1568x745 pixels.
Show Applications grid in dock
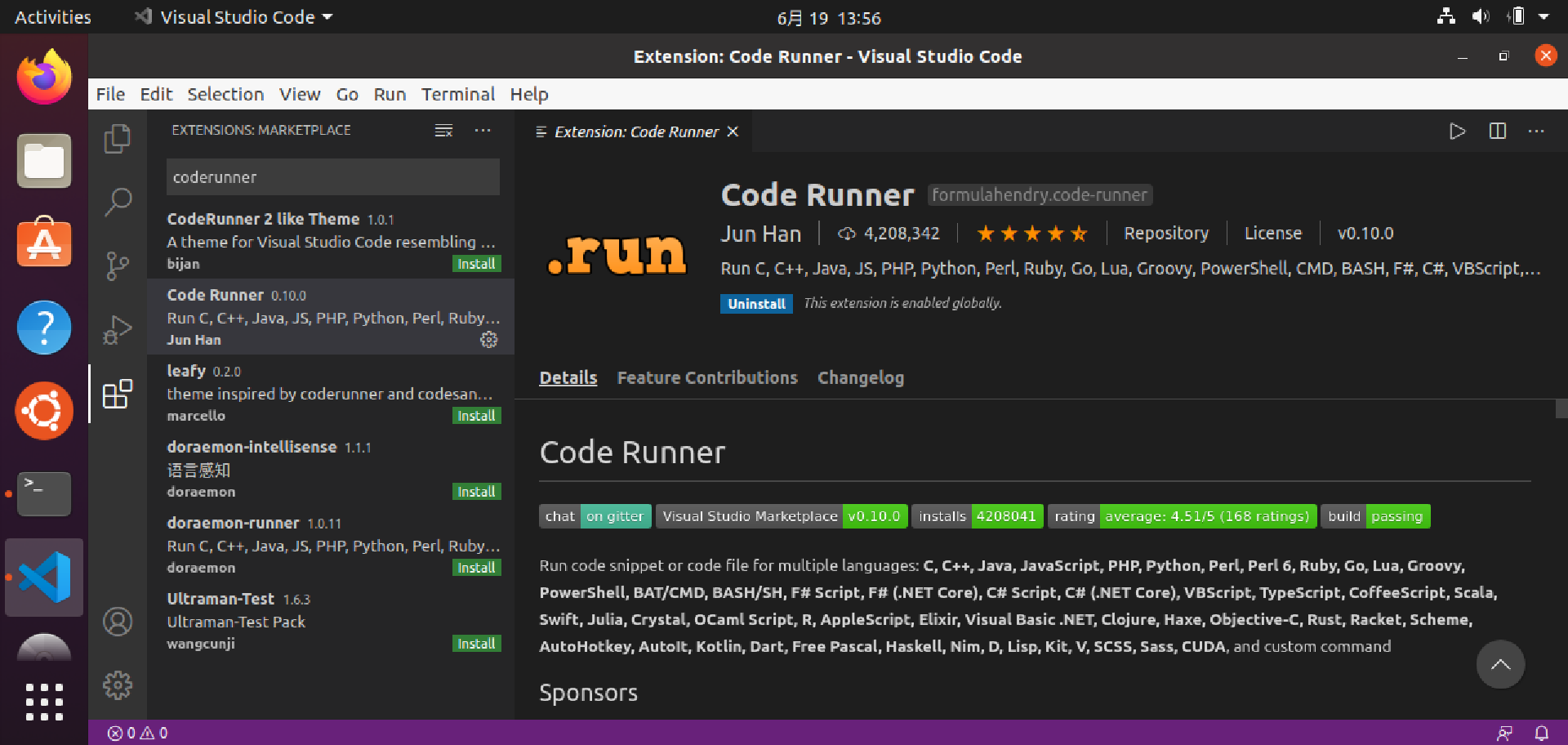pos(44,702)
